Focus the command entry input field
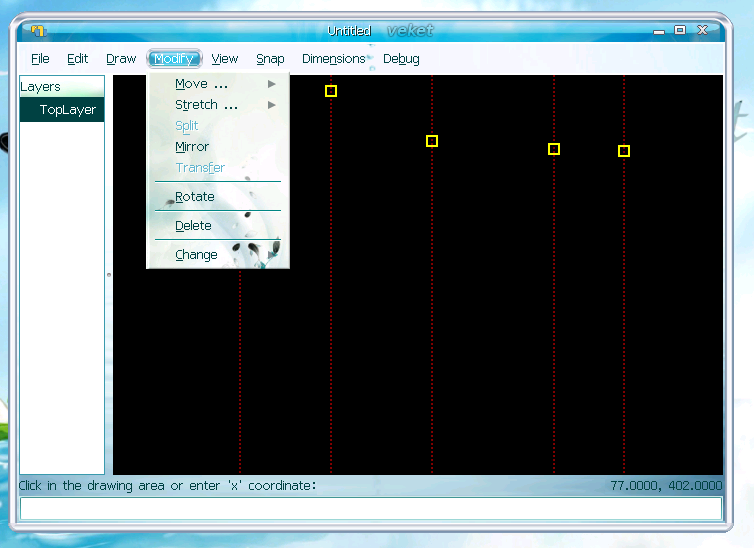The height and width of the screenshot is (548, 754). (371, 509)
